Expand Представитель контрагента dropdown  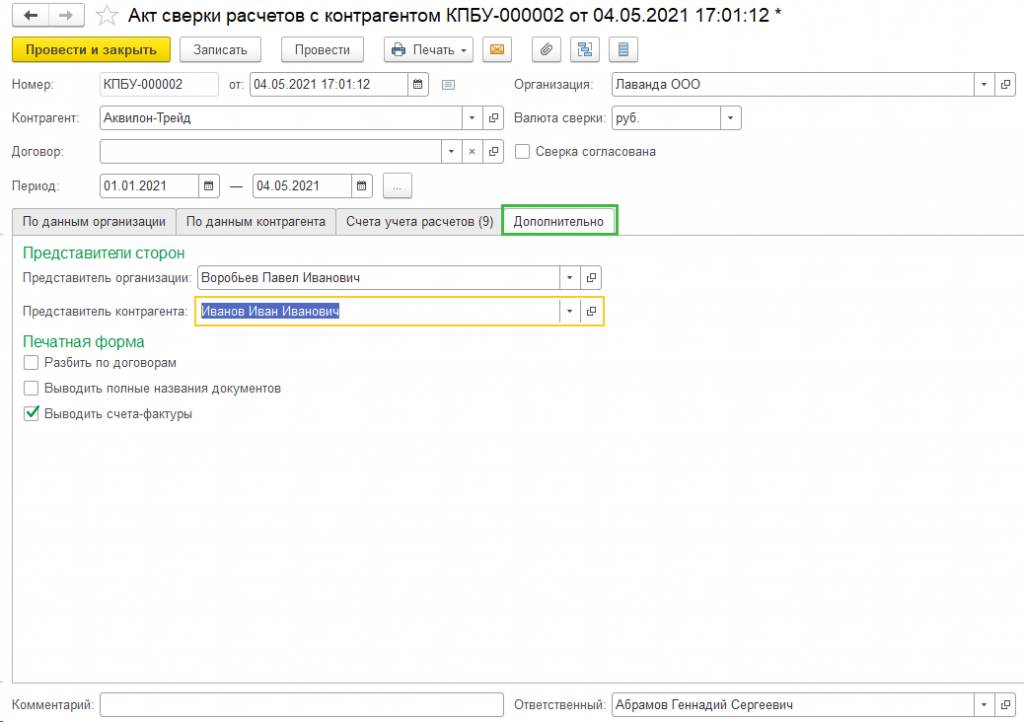569,311
